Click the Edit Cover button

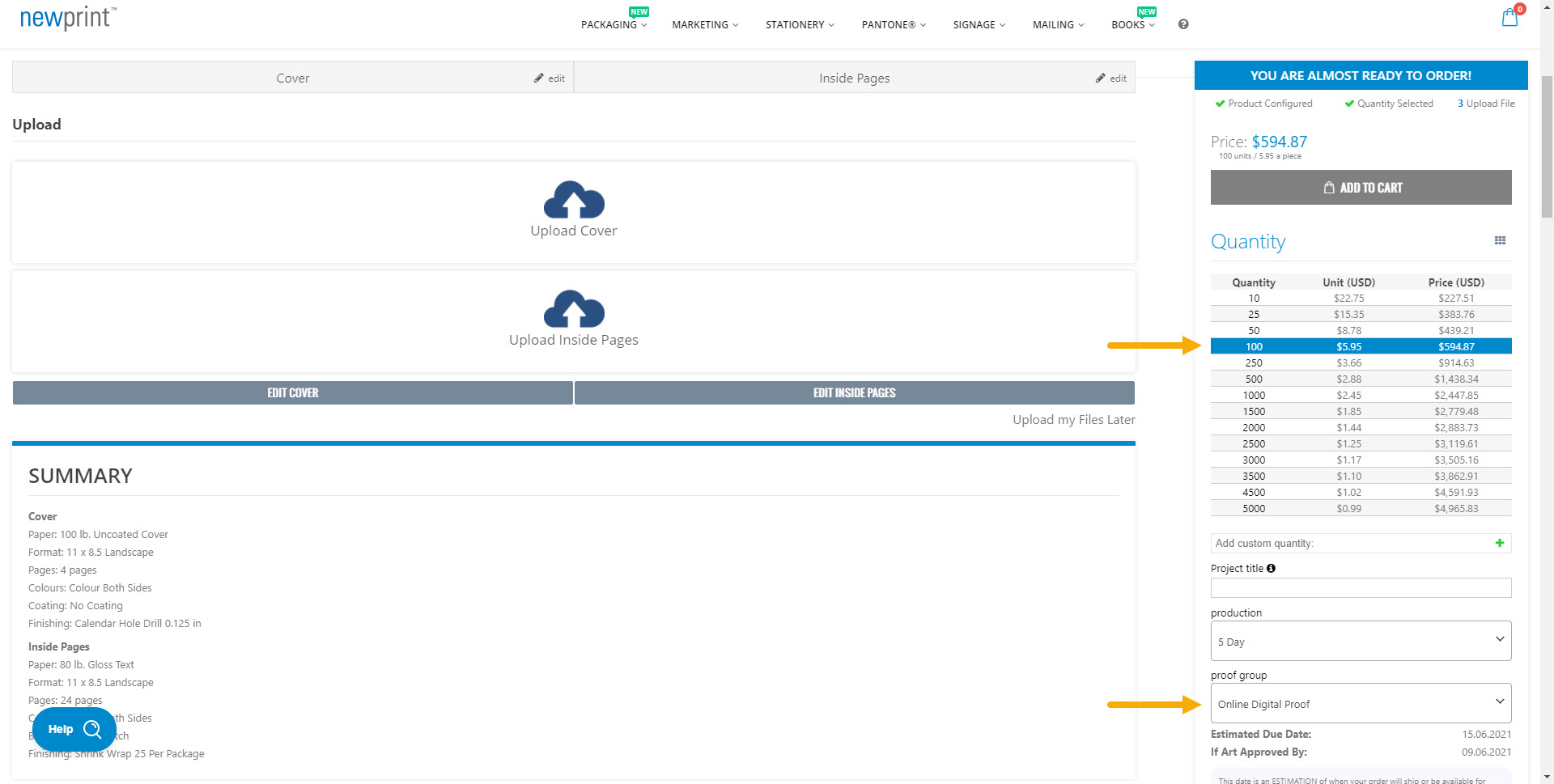293,392
